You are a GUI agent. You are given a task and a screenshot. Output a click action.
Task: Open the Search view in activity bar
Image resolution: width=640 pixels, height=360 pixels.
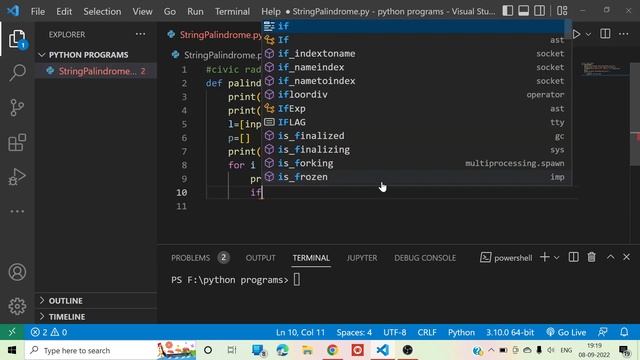[x=17, y=73]
